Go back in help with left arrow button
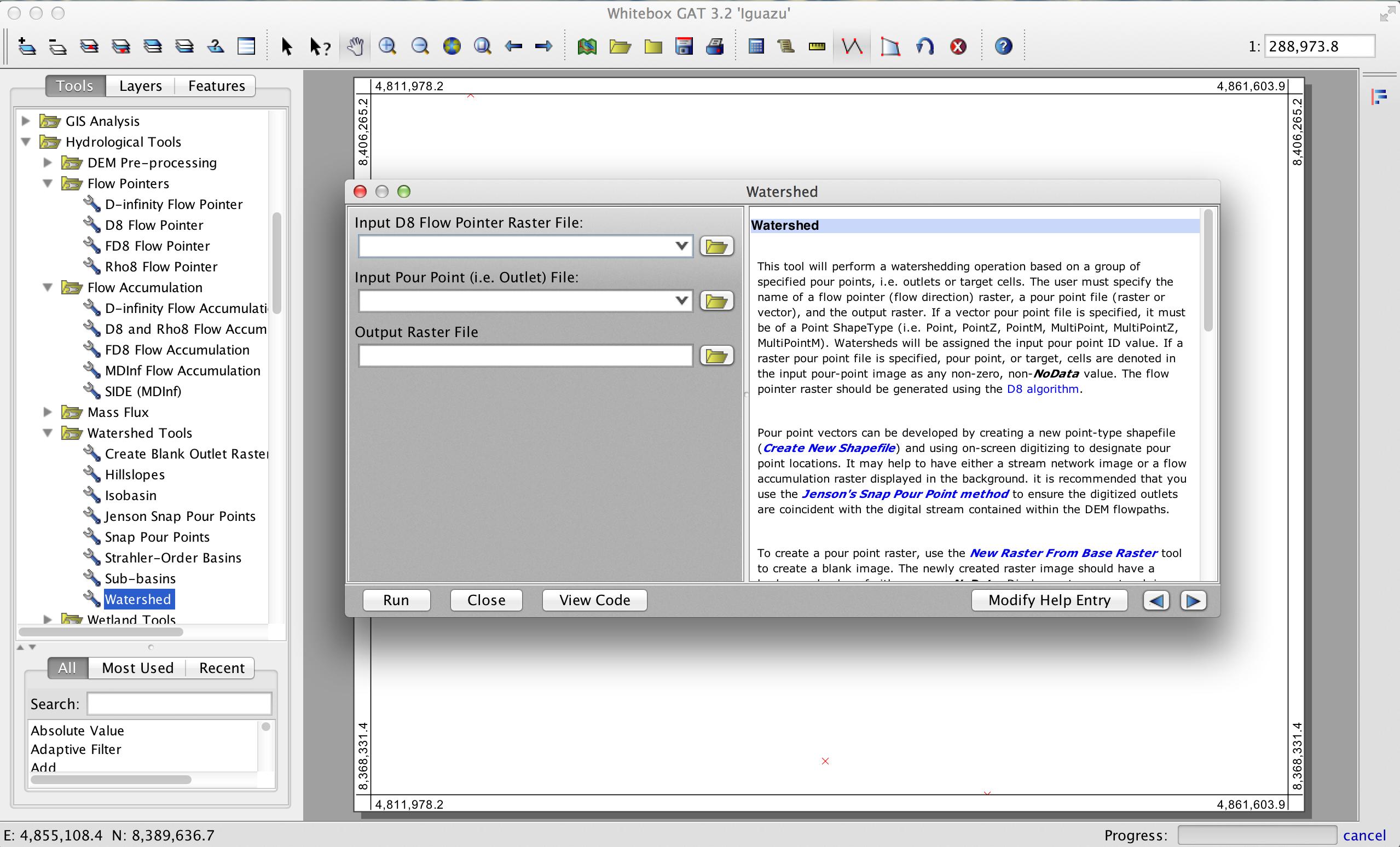 [1156, 600]
